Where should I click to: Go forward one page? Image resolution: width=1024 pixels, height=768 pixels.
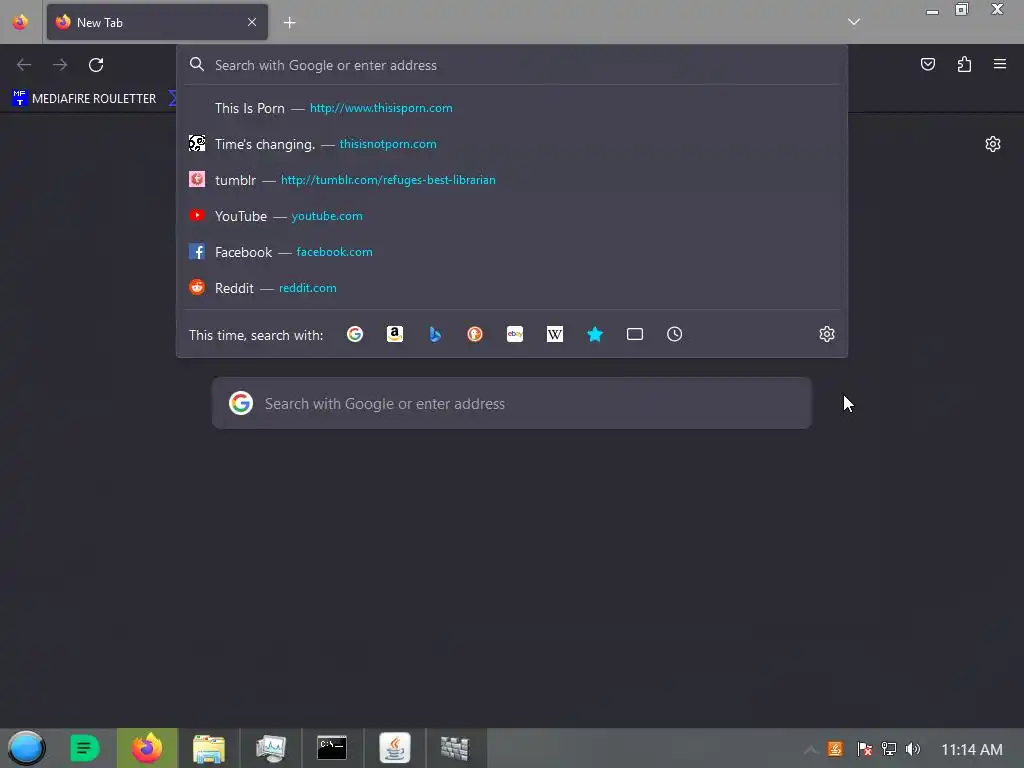60,65
